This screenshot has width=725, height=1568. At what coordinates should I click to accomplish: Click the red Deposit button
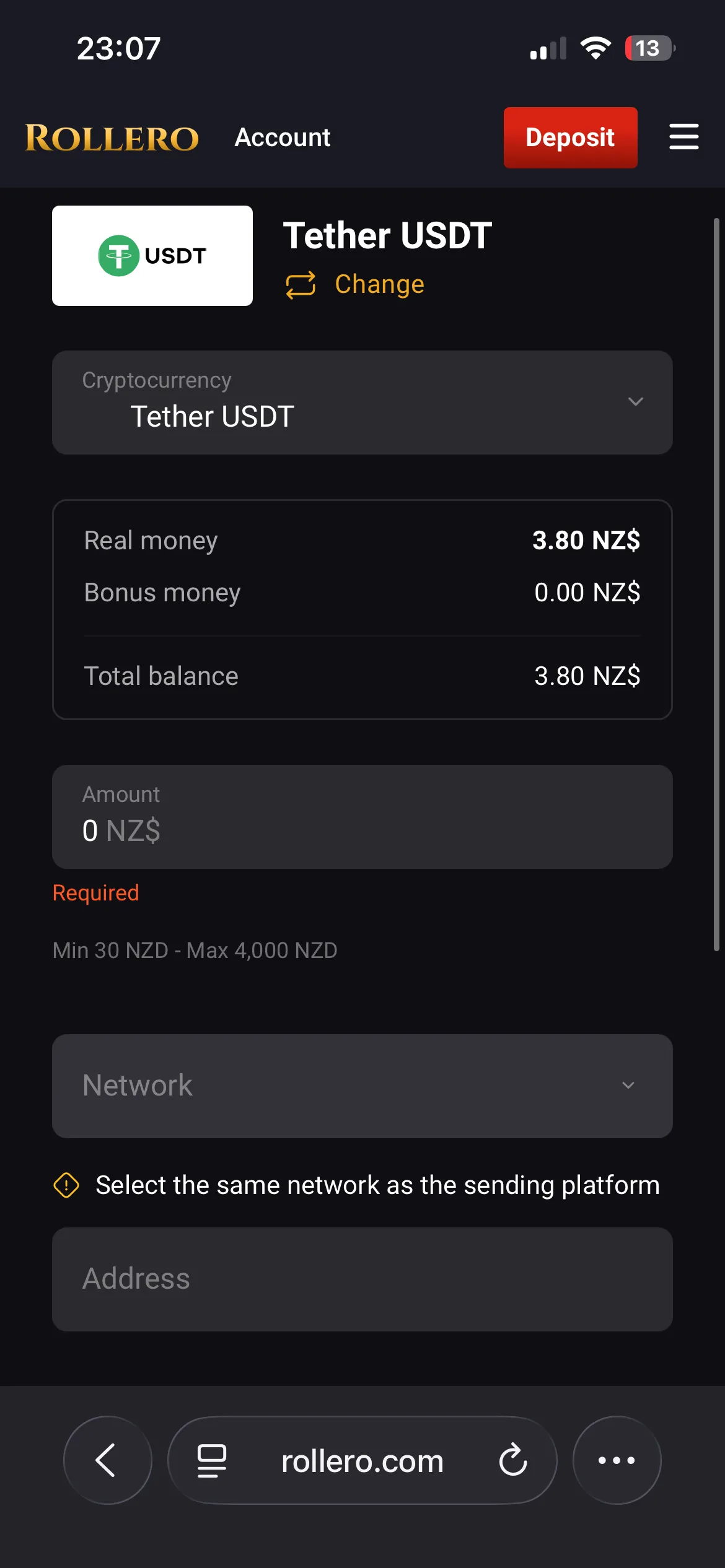pos(570,137)
